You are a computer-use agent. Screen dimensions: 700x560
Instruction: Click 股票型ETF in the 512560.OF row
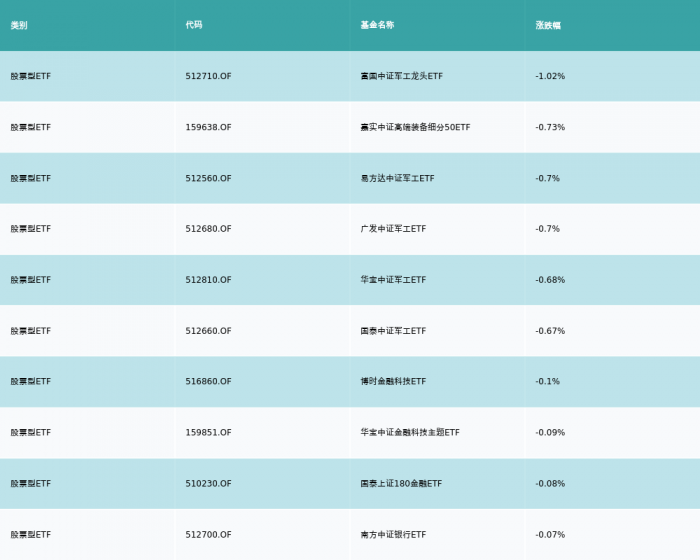pyautogui.click(x=31, y=178)
